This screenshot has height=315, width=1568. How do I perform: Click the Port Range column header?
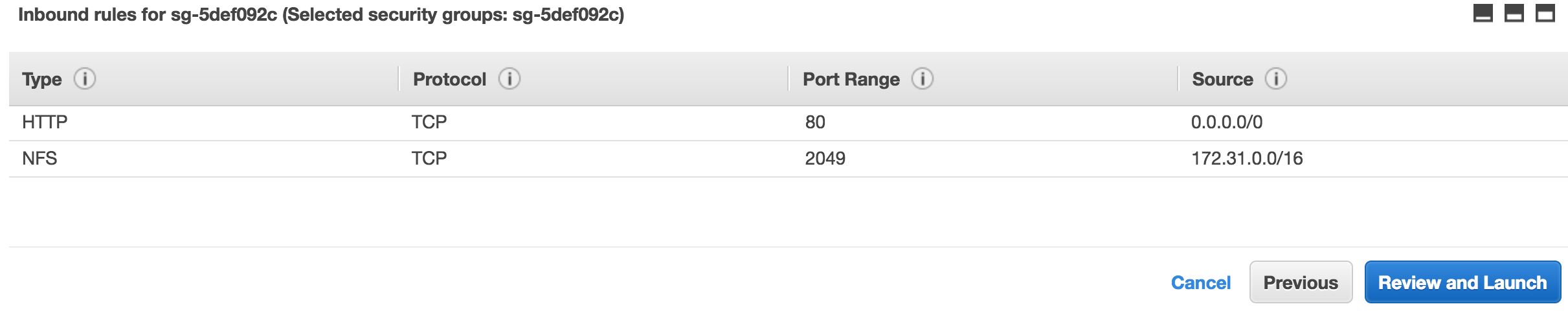(x=851, y=79)
